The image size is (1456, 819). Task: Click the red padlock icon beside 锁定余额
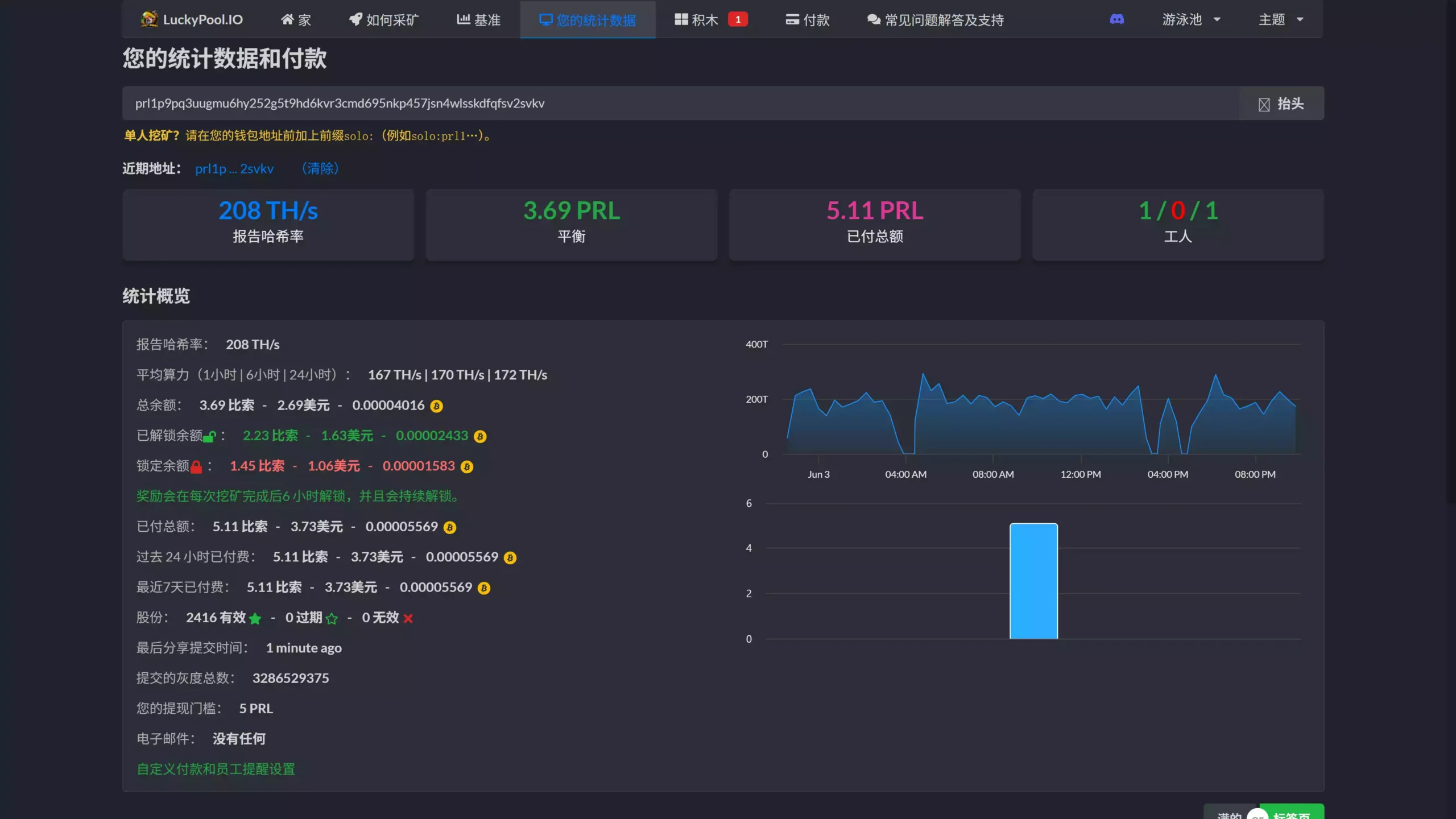tap(196, 467)
